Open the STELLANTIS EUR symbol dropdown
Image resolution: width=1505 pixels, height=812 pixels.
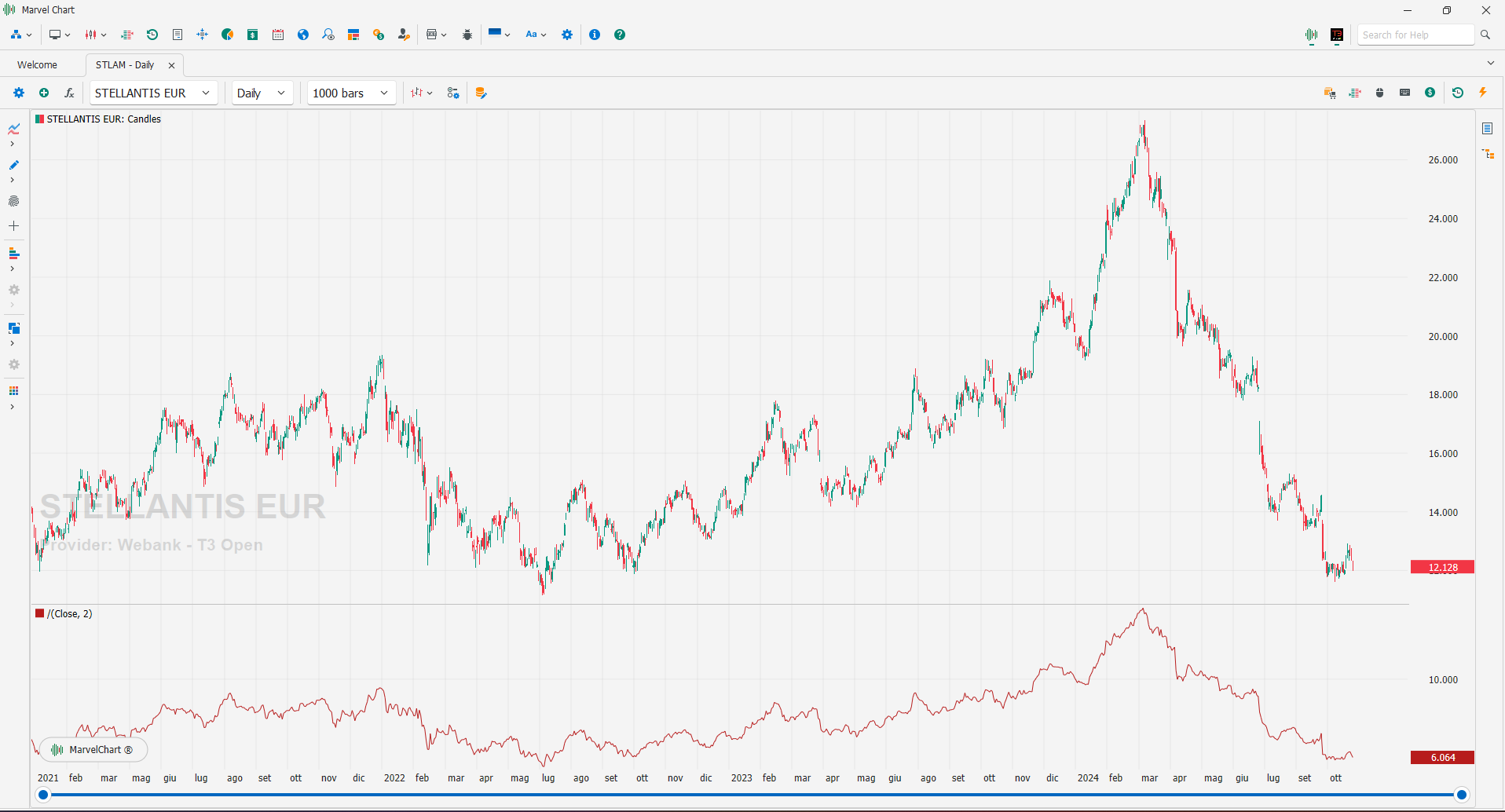(x=154, y=93)
